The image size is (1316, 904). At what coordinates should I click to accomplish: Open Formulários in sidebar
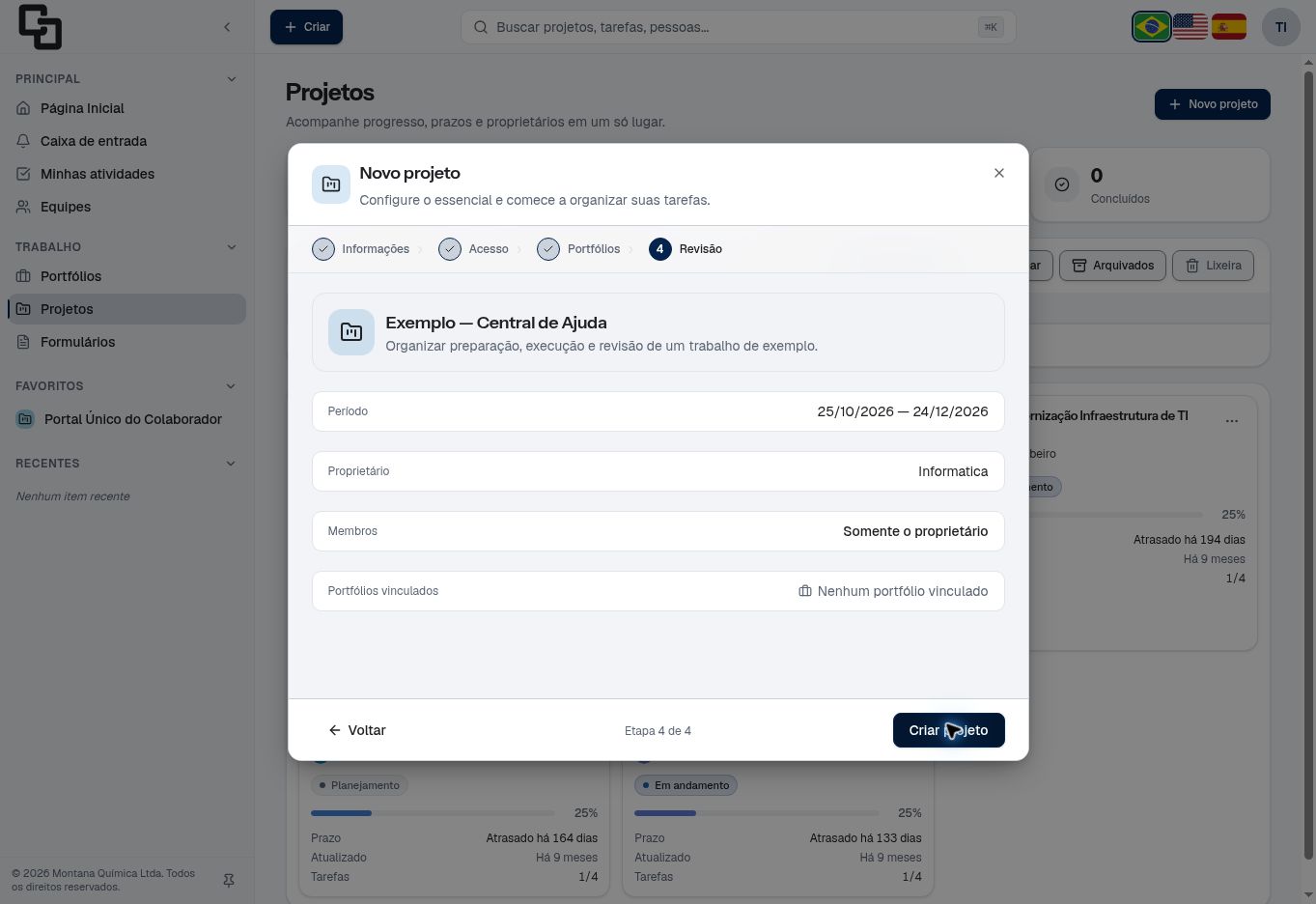126,342
